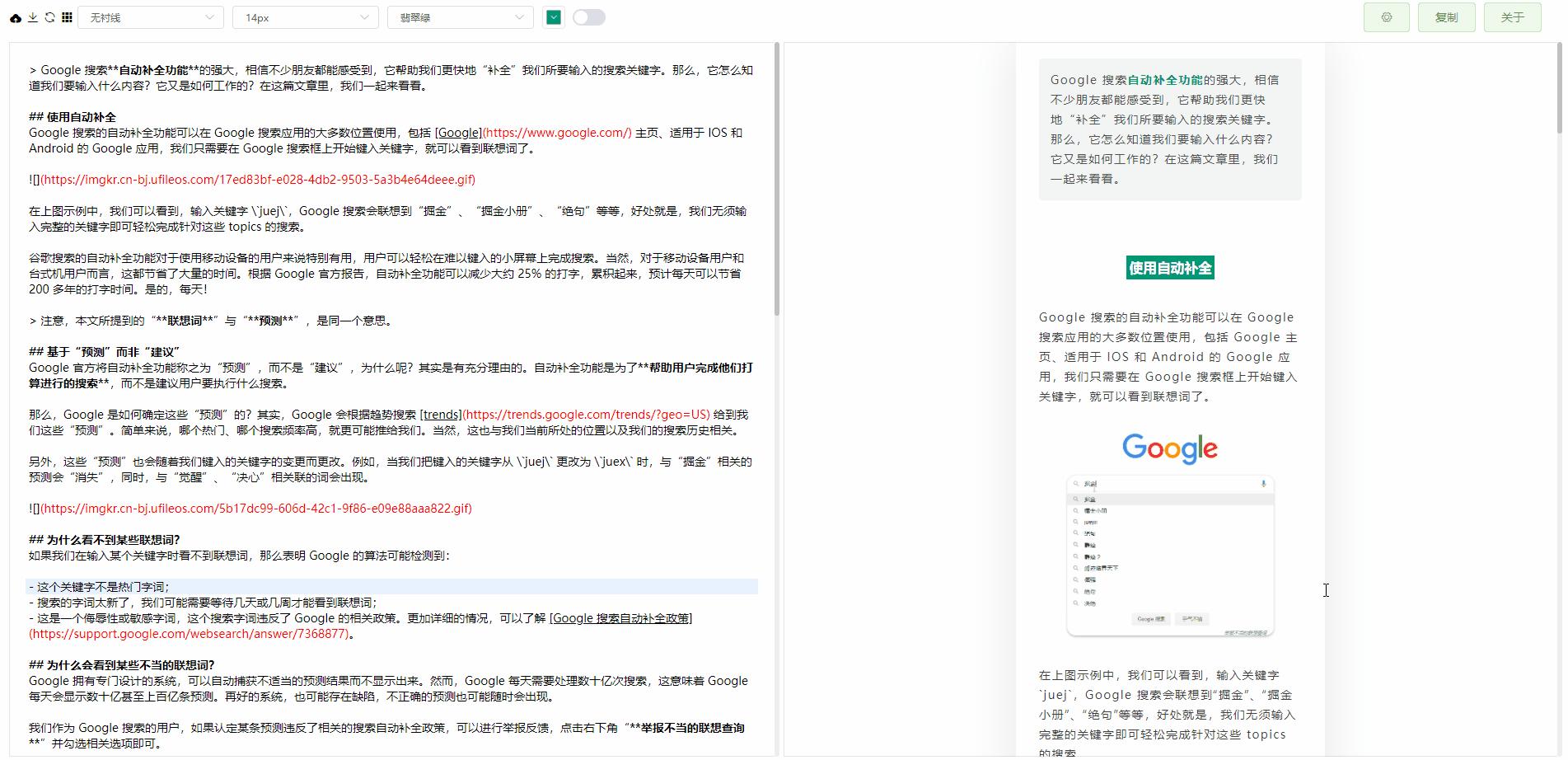Open the table insert grid icon
This screenshot has width=1568, height=760.
coord(67,16)
